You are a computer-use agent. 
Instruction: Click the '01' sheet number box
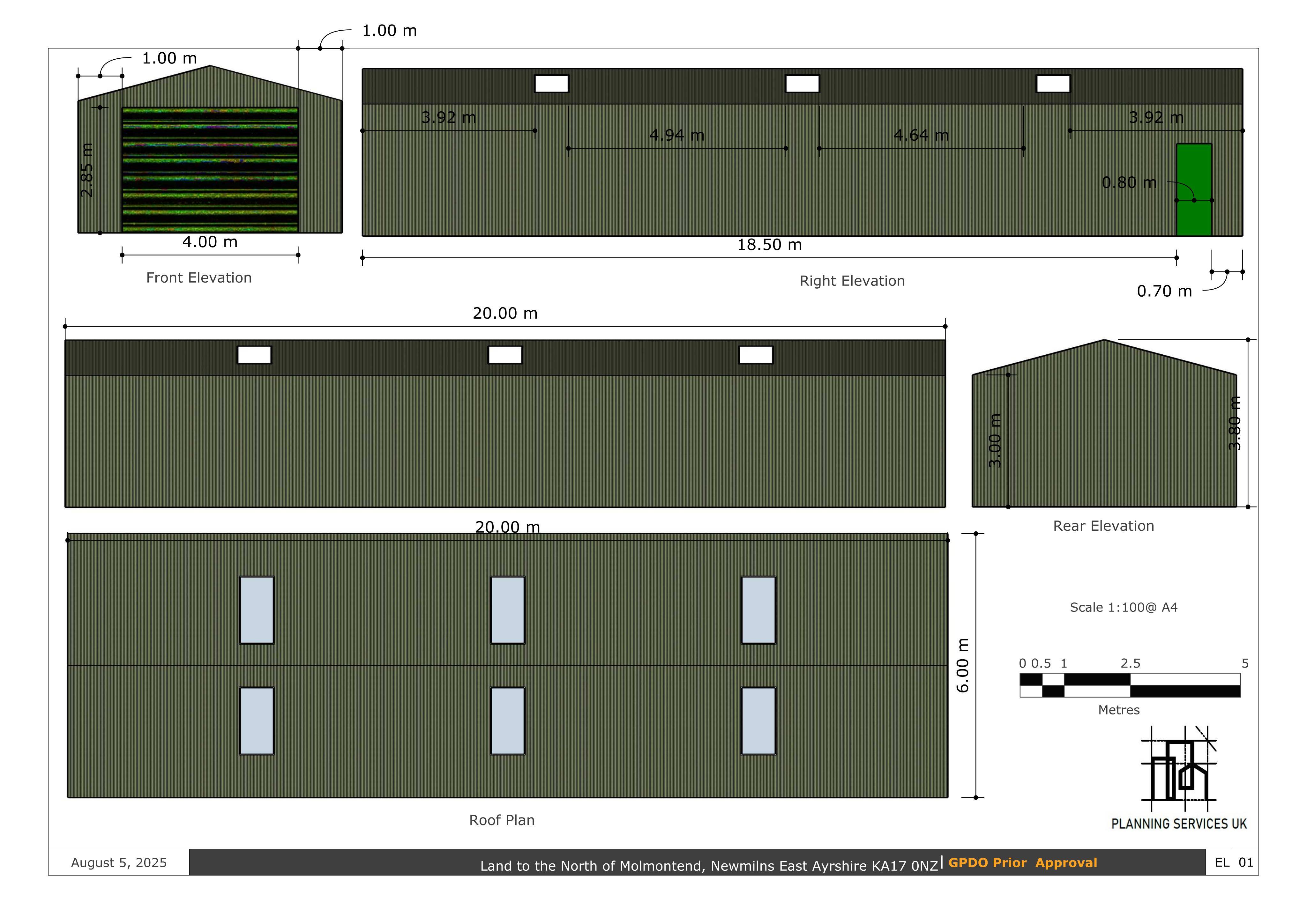1245,862
